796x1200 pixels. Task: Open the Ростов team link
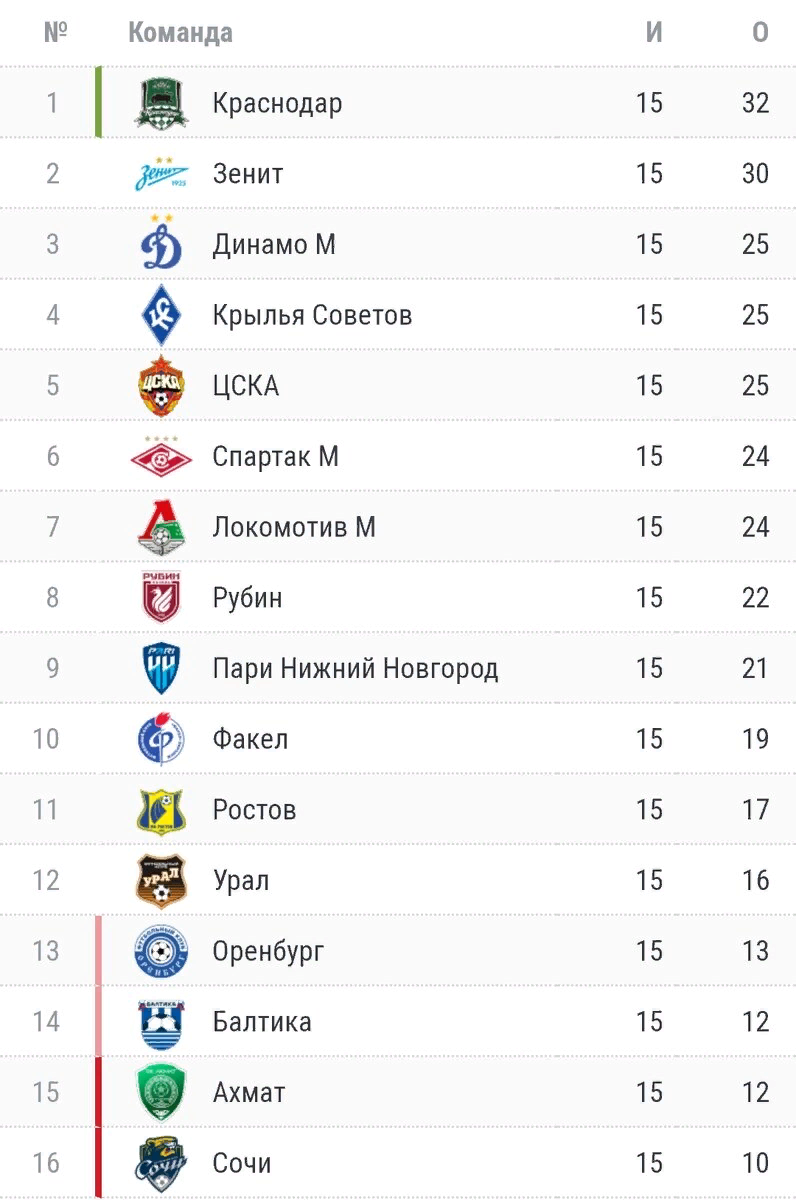click(x=254, y=810)
